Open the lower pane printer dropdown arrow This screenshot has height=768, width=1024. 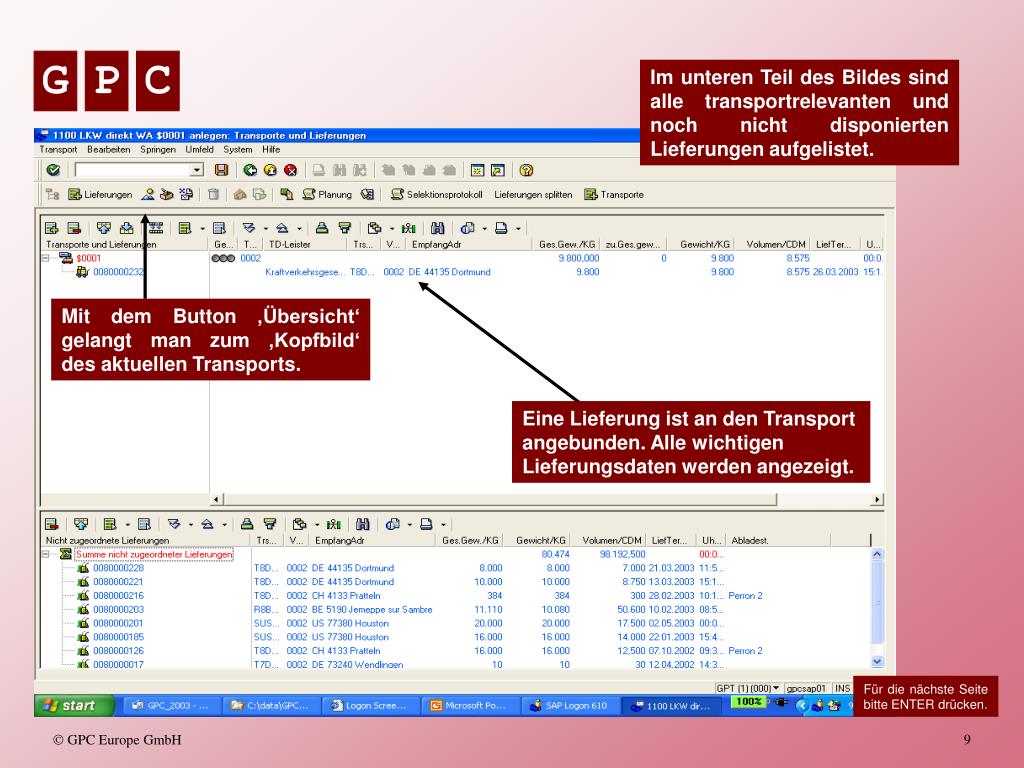[x=443, y=524]
